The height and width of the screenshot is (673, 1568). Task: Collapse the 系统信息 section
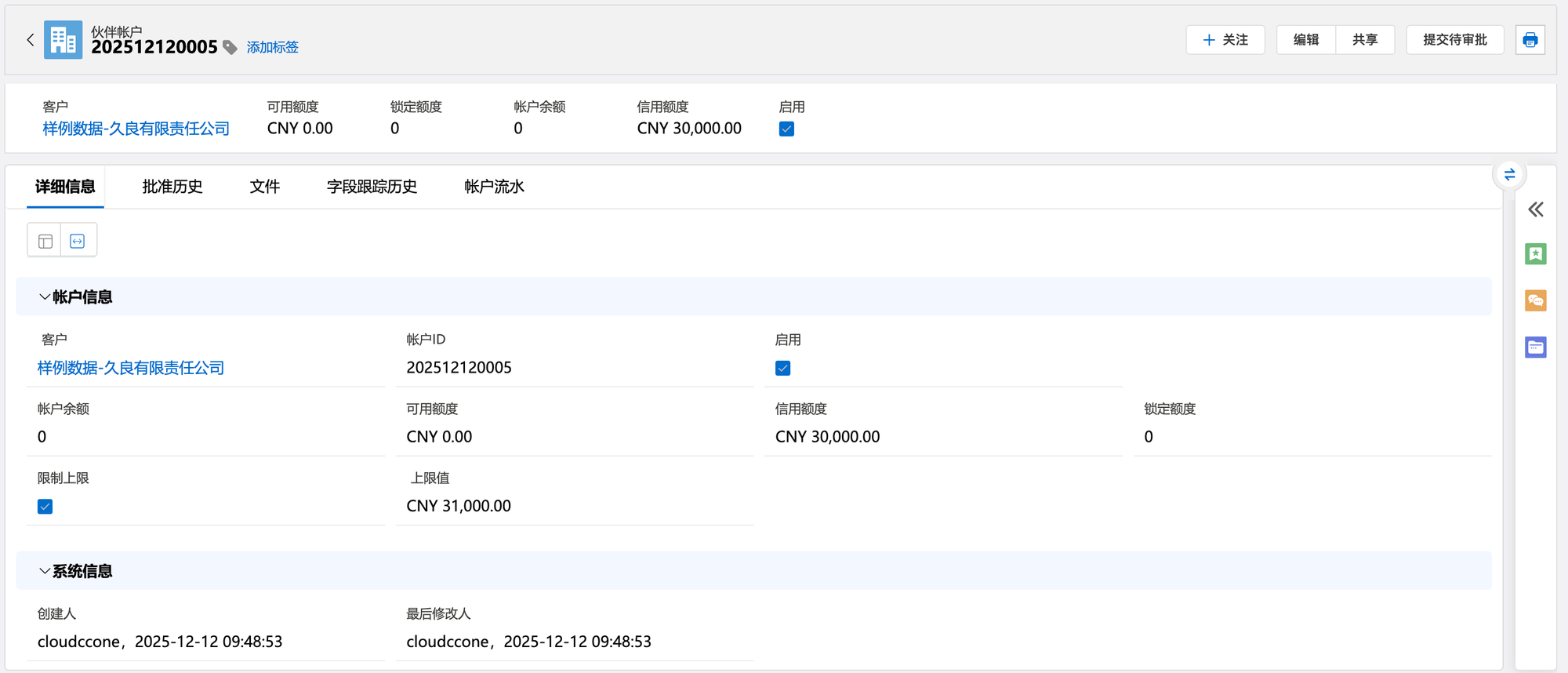45,571
